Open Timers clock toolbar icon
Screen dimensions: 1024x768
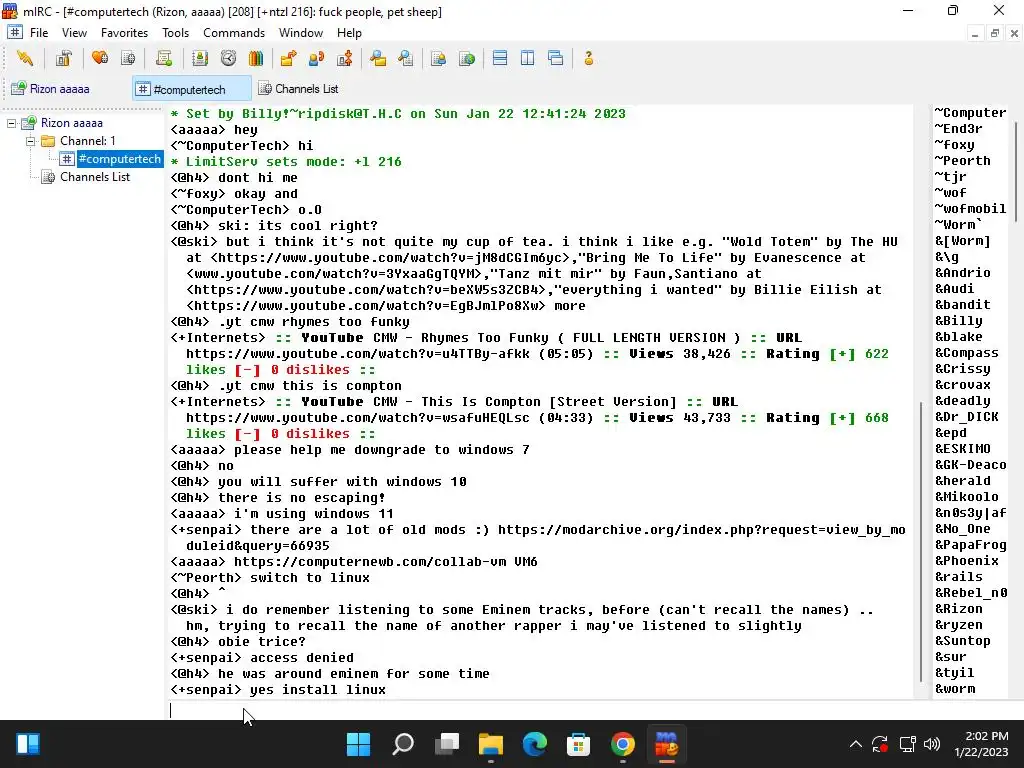(228, 59)
